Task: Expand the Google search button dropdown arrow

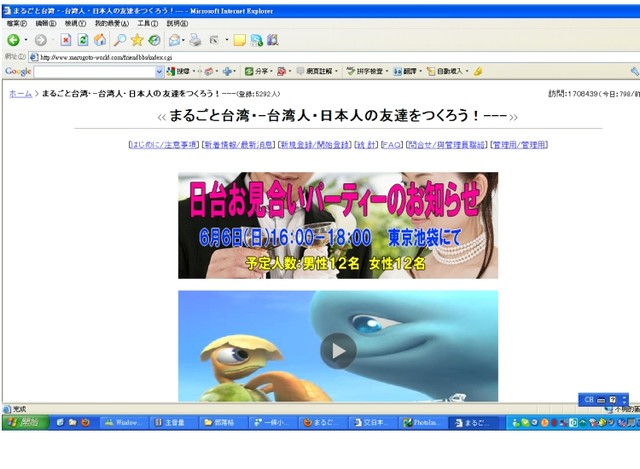Action: (194, 71)
